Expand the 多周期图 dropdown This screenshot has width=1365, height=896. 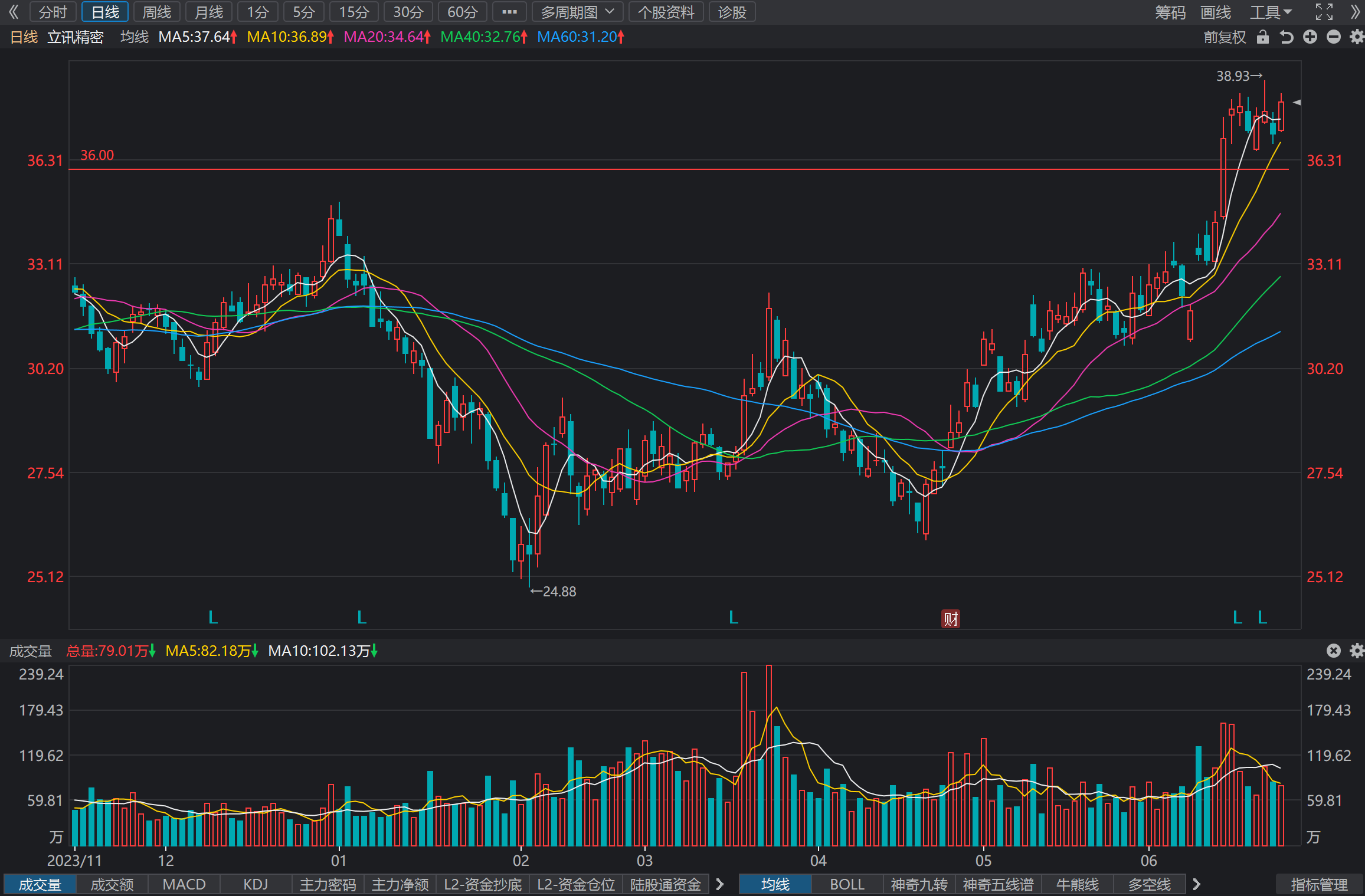[x=577, y=12]
